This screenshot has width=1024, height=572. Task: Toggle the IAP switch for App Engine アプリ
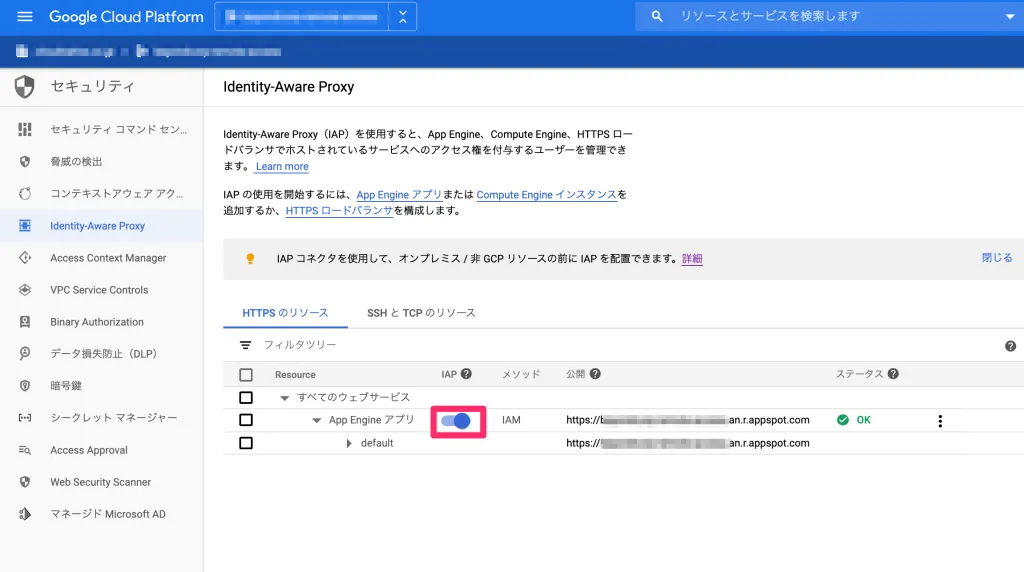point(456,421)
